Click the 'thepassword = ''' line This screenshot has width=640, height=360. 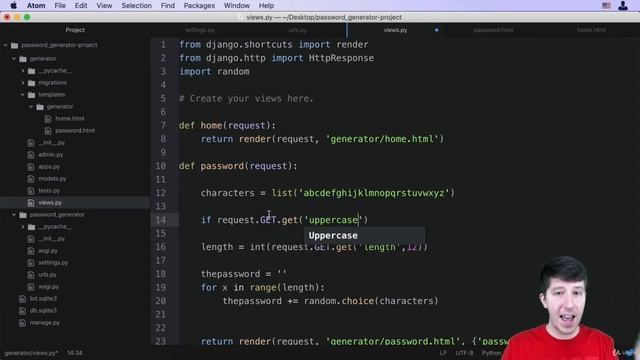click(244, 274)
